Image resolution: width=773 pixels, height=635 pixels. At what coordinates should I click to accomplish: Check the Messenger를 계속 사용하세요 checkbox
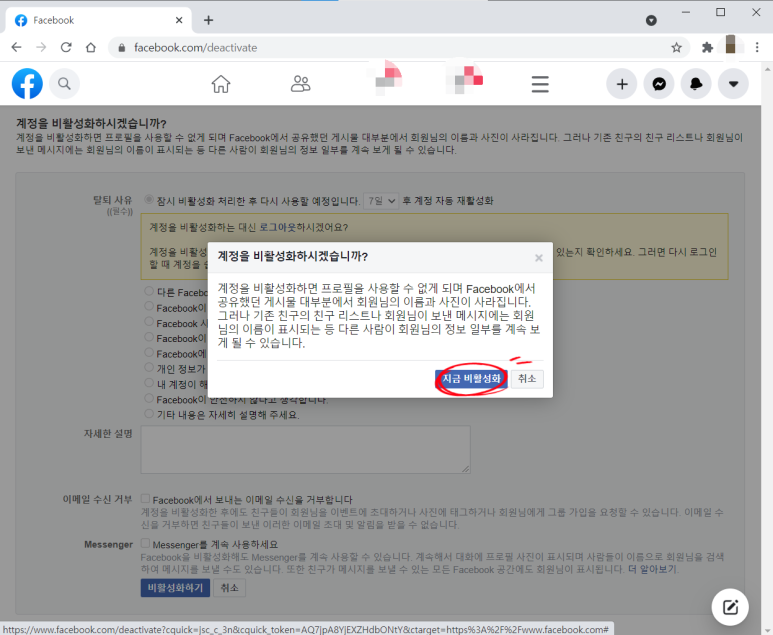coord(145,543)
